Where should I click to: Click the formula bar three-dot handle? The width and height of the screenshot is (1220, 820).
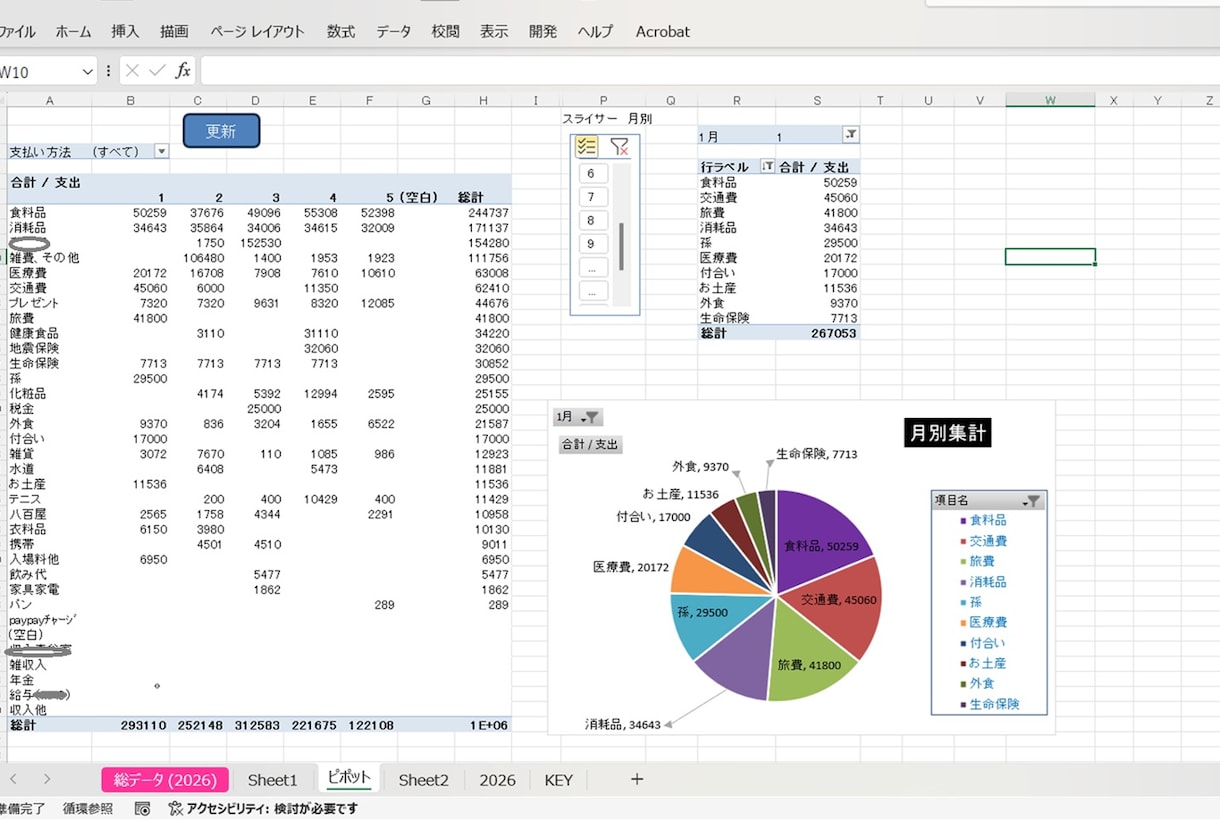(x=108, y=71)
